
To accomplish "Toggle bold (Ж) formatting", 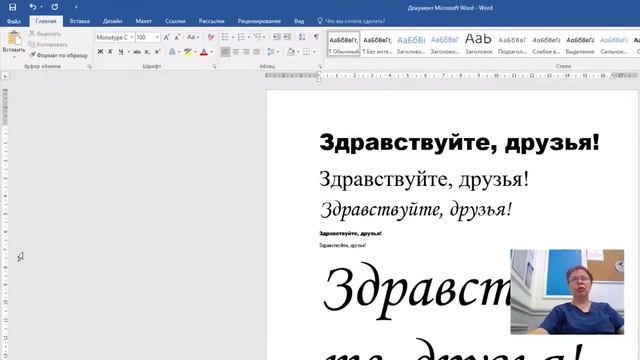I will coord(100,52).
